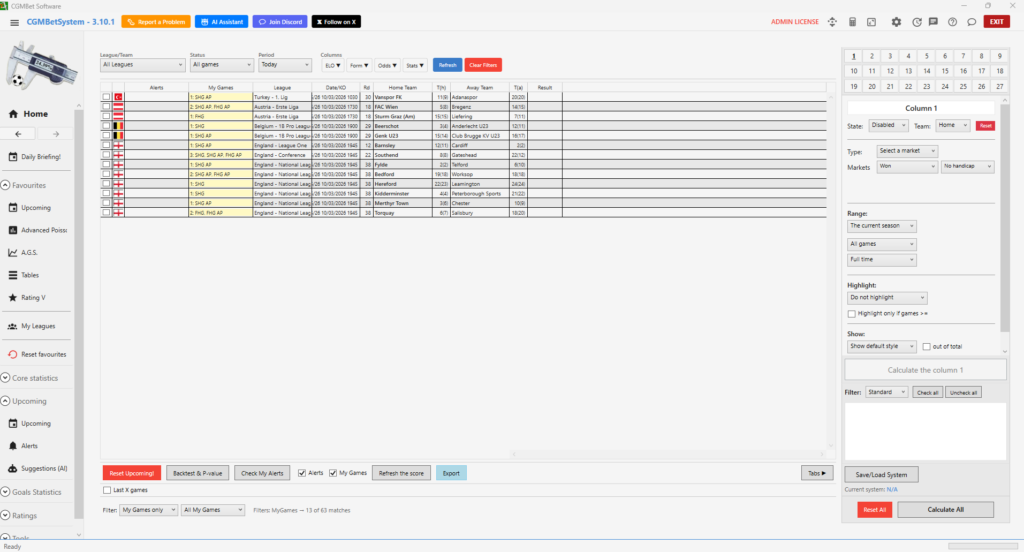Select column tab number 5
The height and width of the screenshot is (552, 1024).
928,57
